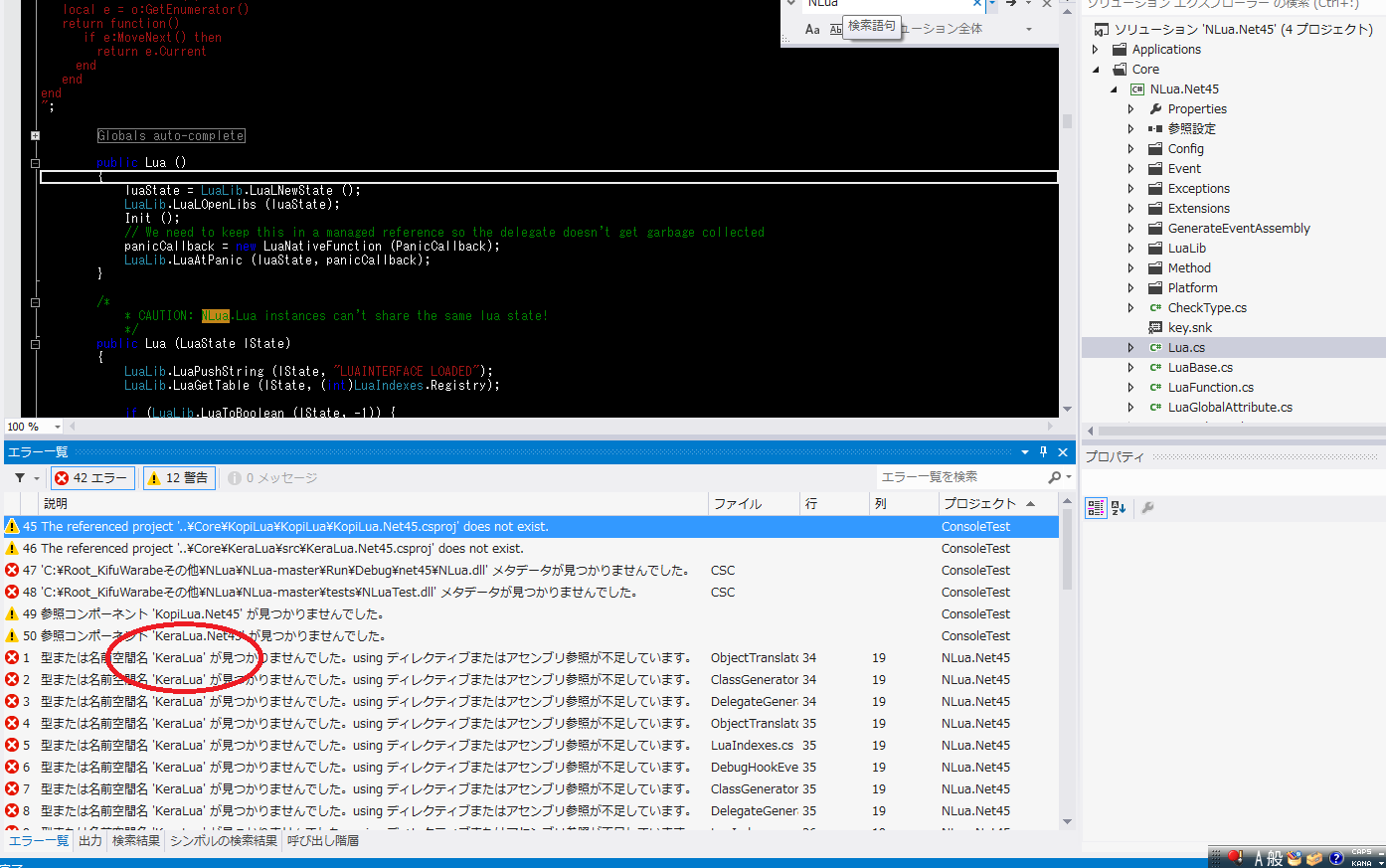Open the find scope dropdown ソリューション全体
The height and width of the screenshot is (868, 1386).
[1028, 29]
